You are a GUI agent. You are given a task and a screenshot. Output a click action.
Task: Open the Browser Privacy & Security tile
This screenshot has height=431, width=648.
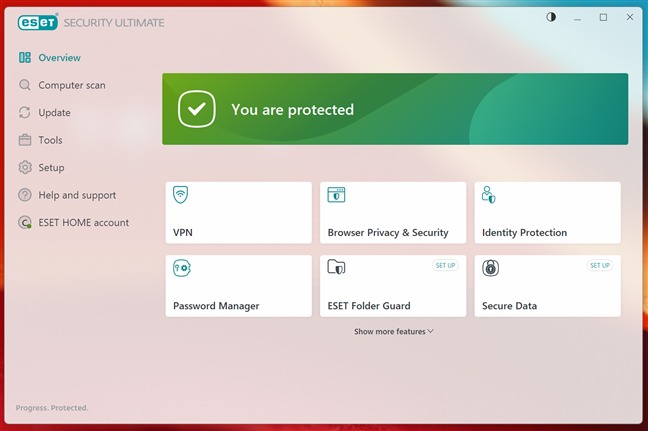coord(393,212)
